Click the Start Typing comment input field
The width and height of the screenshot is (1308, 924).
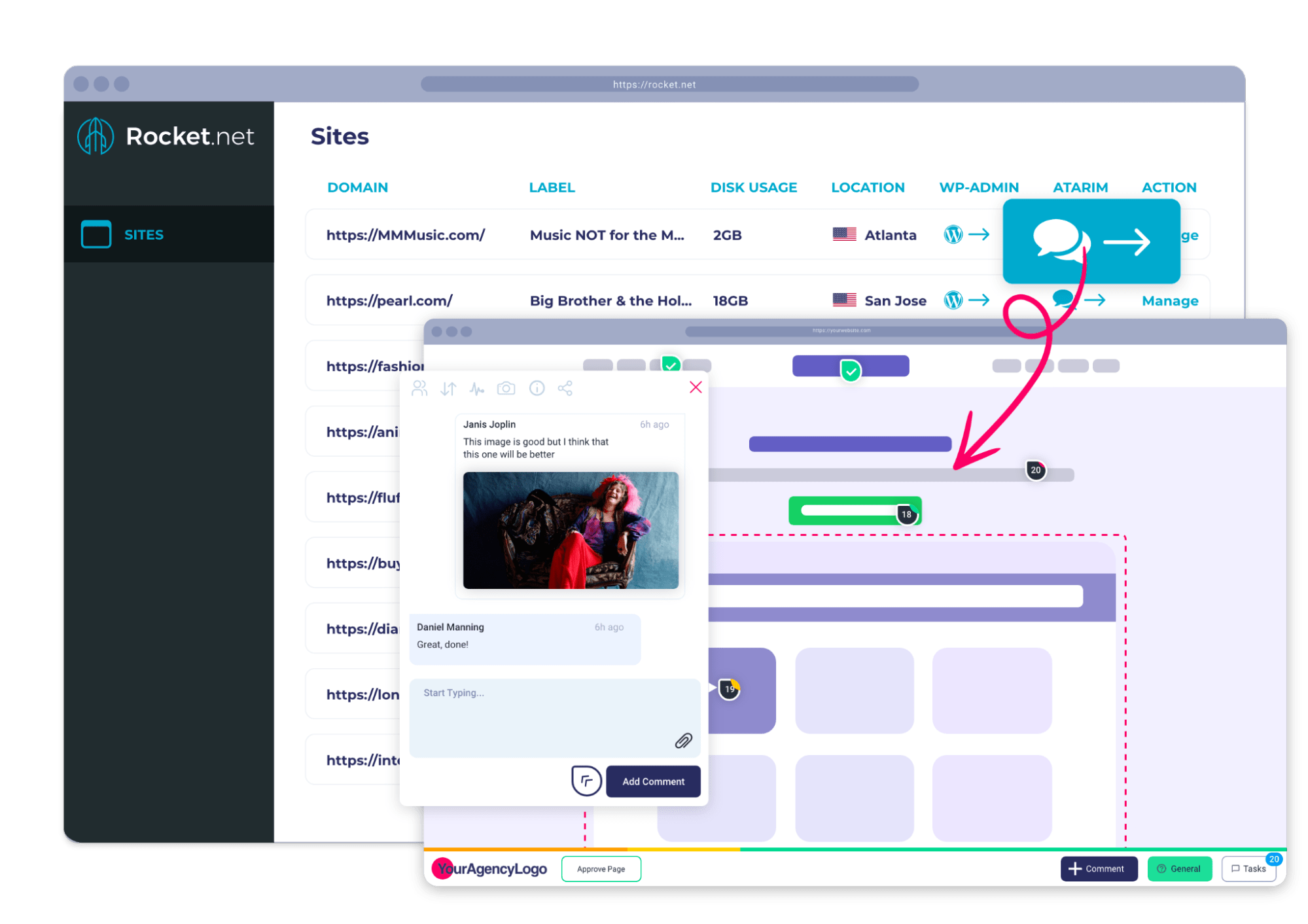[x=554, y=717]
